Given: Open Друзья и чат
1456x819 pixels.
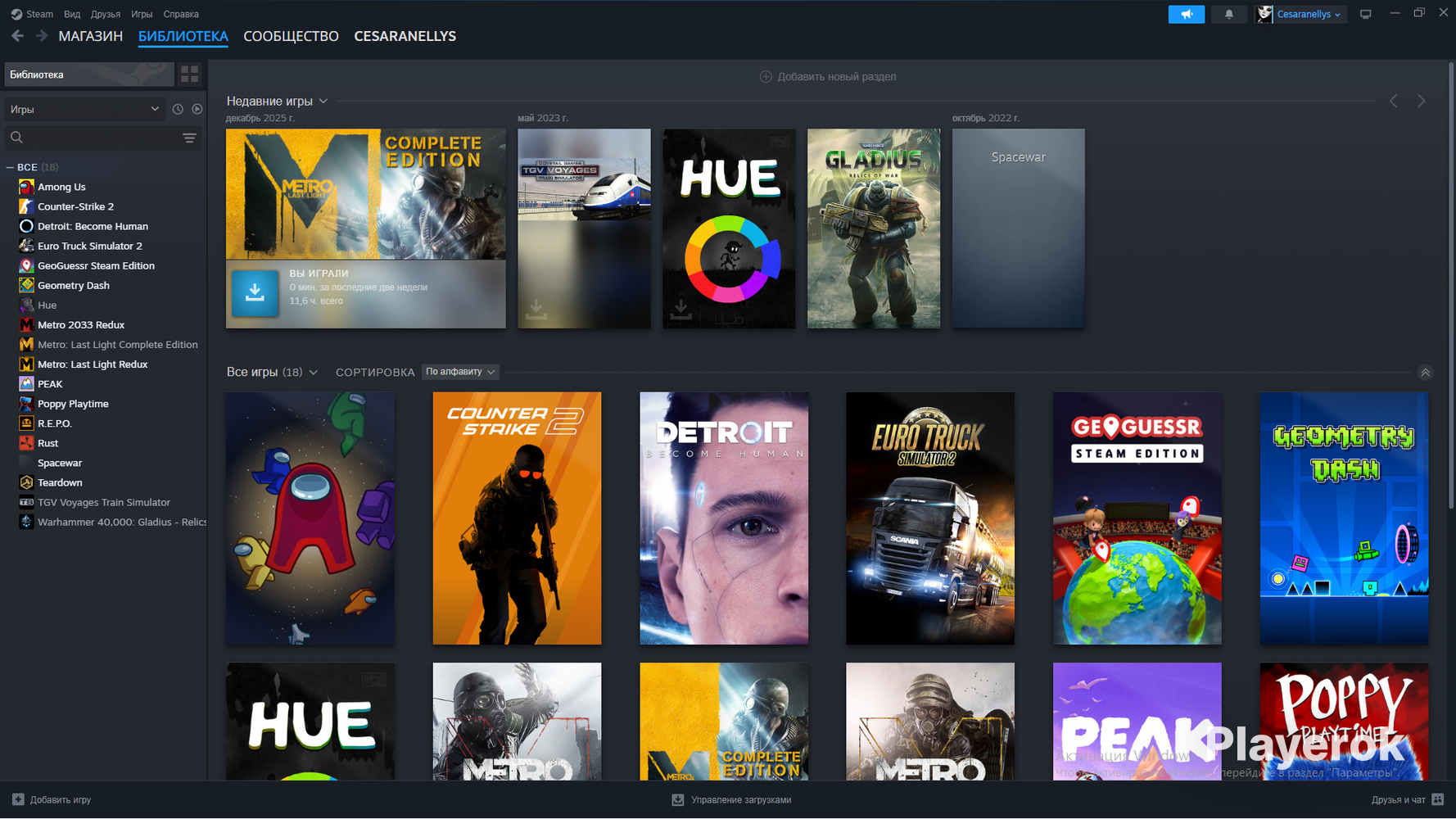Looking at the screenshot, I should tap(1408, 800).
